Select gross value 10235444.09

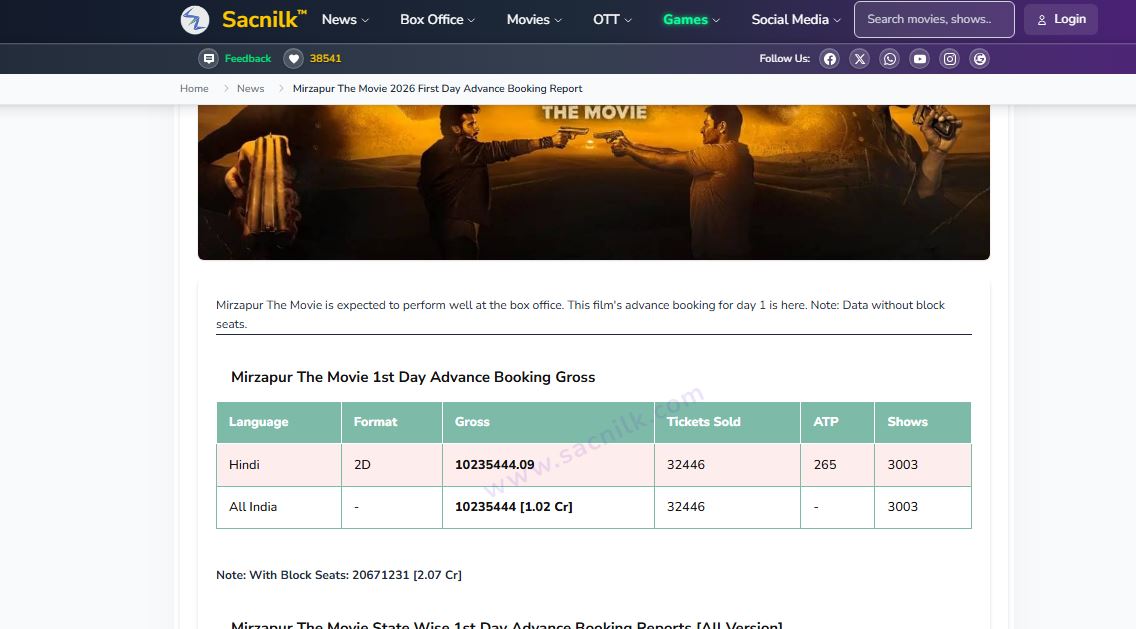495,465
